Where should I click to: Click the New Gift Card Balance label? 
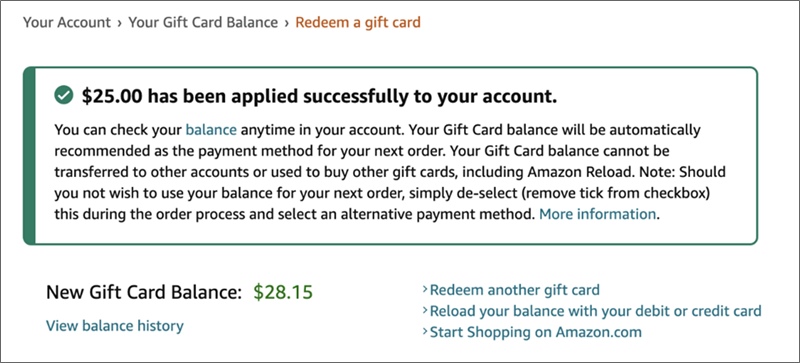[143, 293]
